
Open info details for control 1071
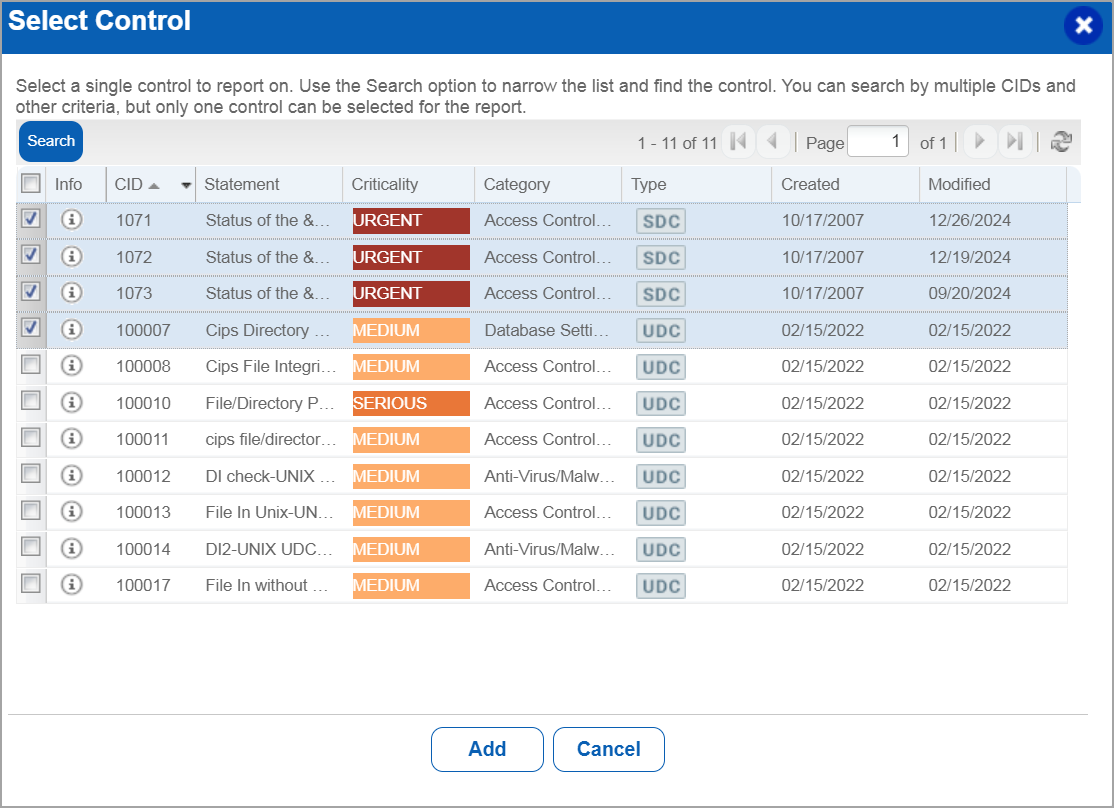[x=71, y=220]
